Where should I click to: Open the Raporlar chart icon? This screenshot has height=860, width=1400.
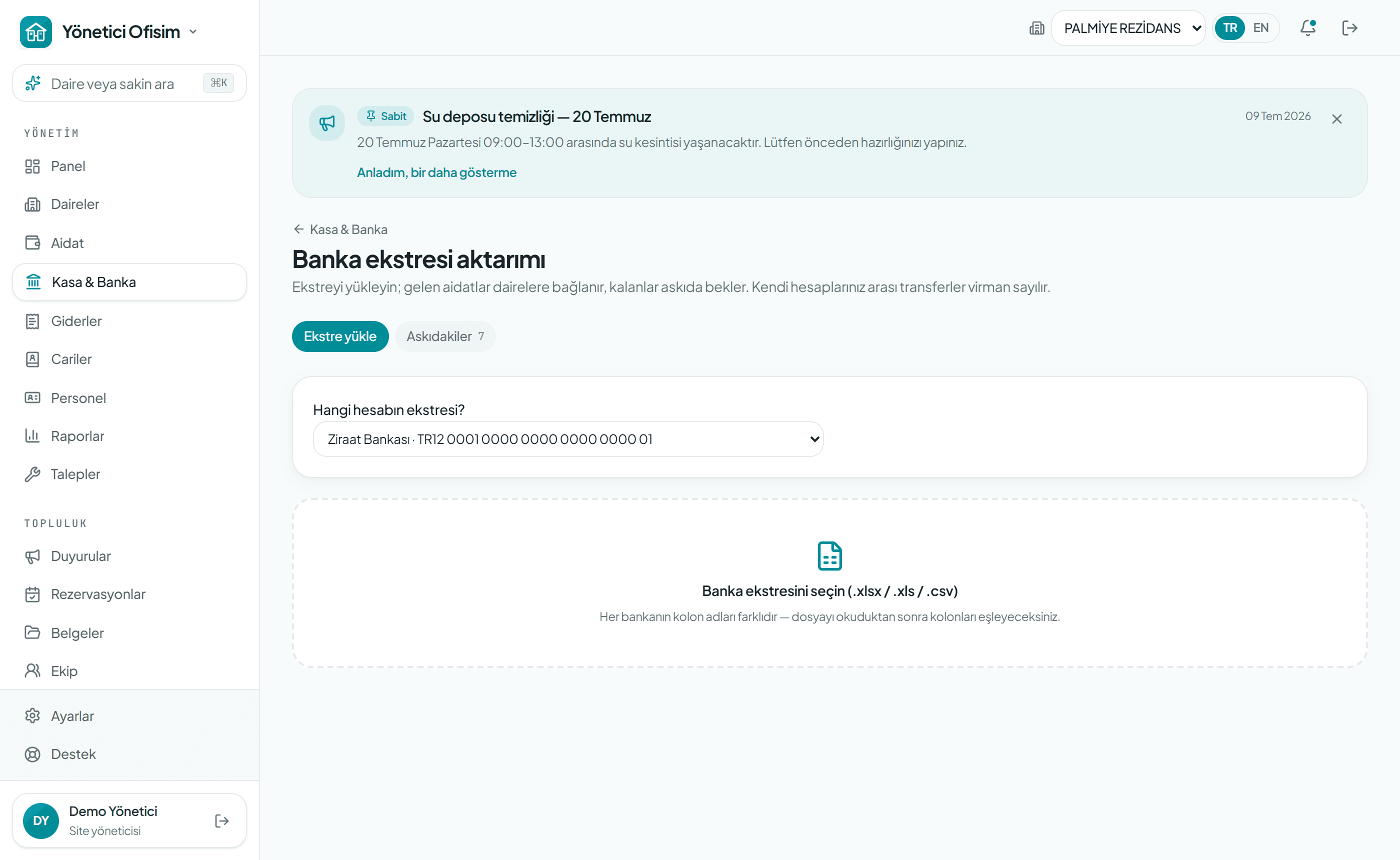click(x=32, y=435)
